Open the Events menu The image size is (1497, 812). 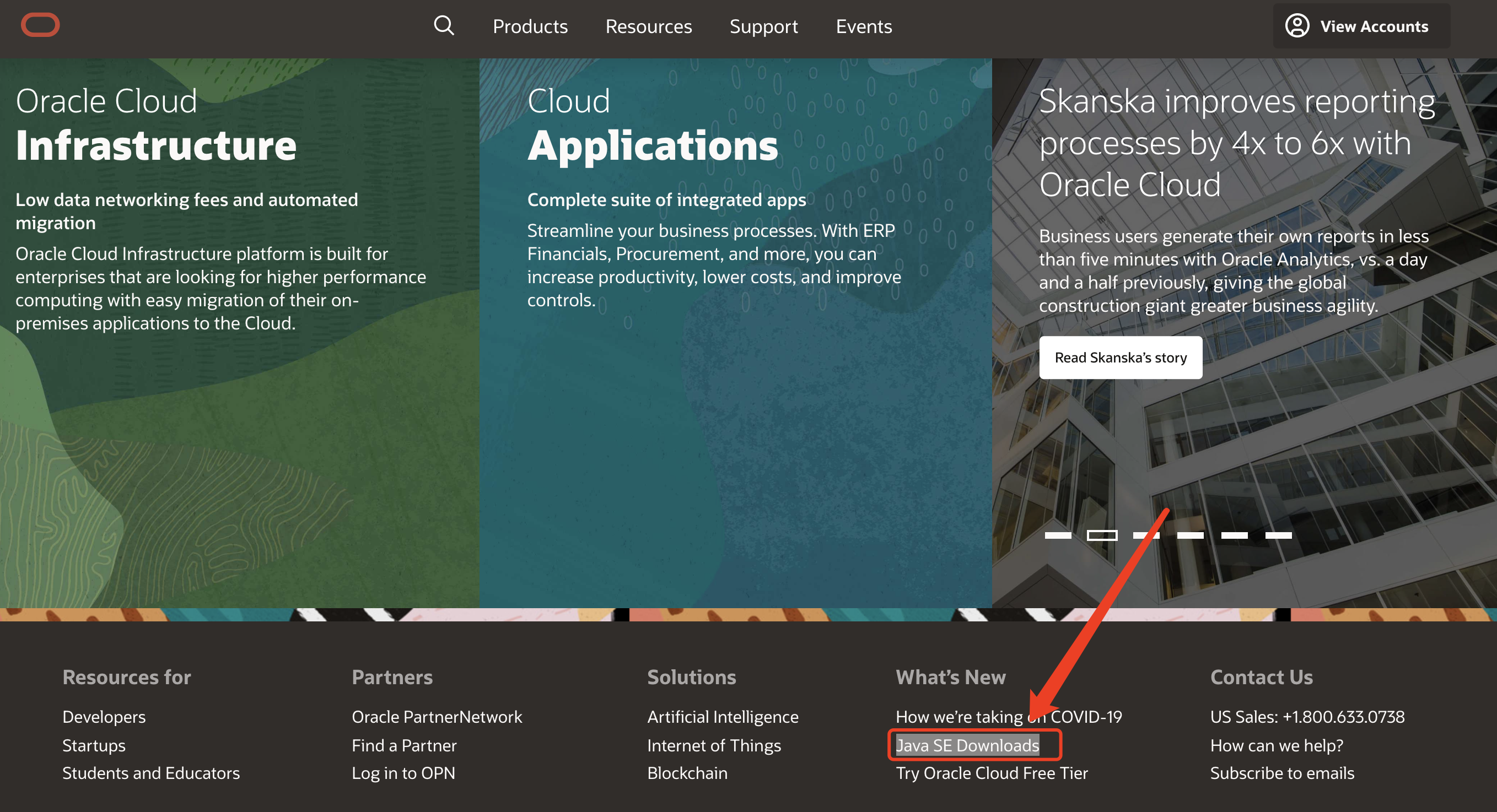point(864,26)
